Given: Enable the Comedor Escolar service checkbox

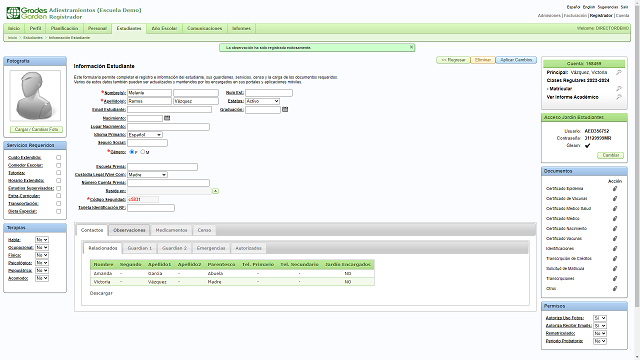Looking at the screenshot, I should coord(58,165).
